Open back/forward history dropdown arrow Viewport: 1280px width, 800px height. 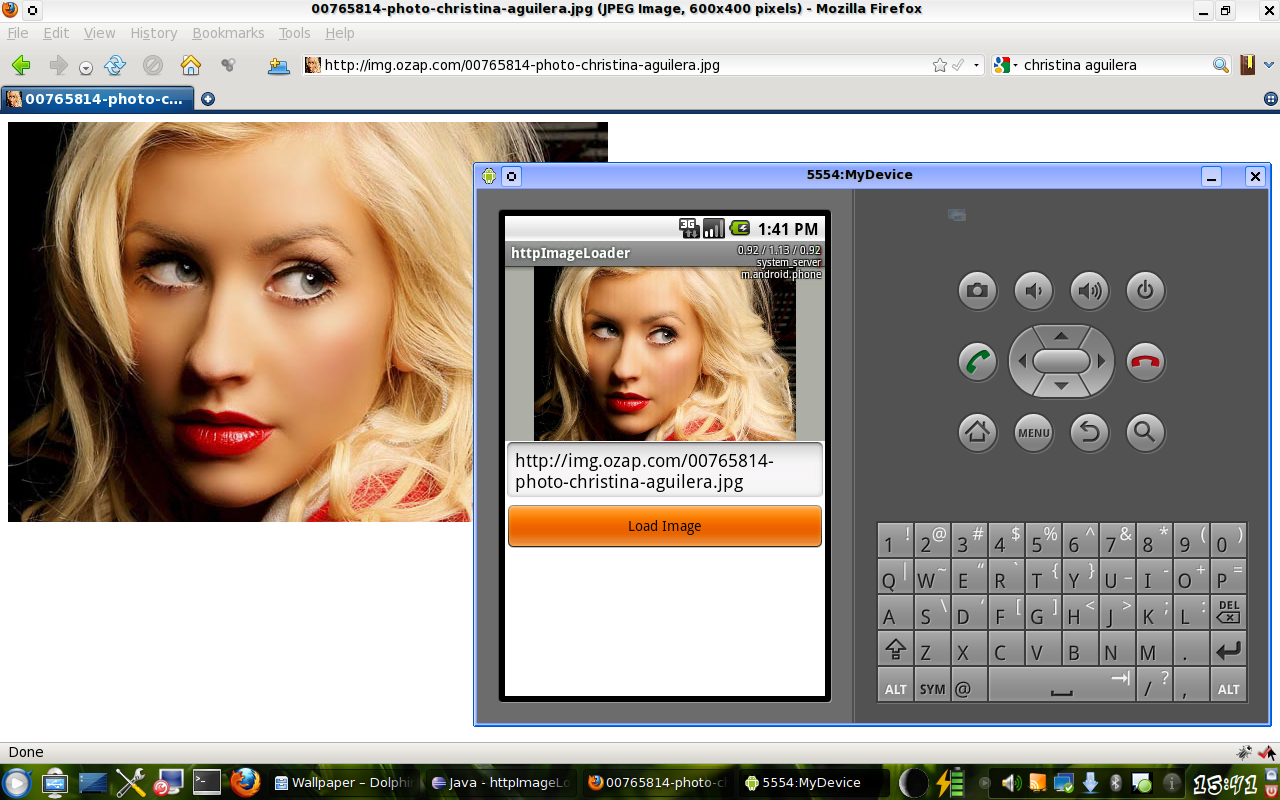point(86,68)
